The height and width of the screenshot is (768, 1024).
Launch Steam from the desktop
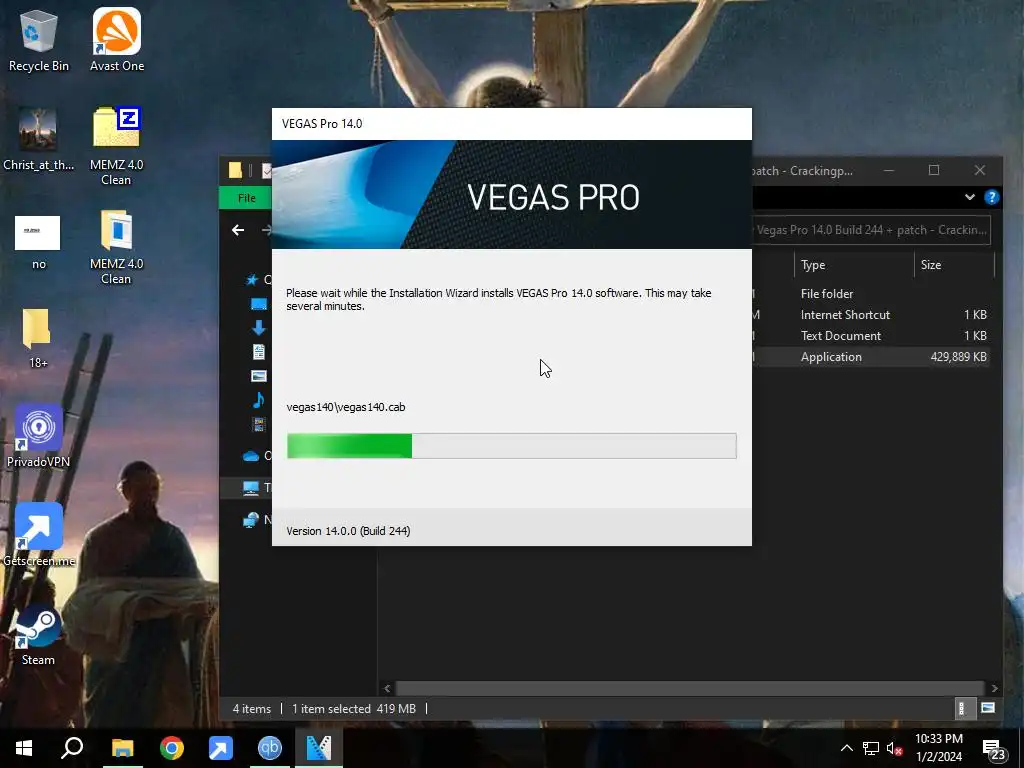point(38,635)
